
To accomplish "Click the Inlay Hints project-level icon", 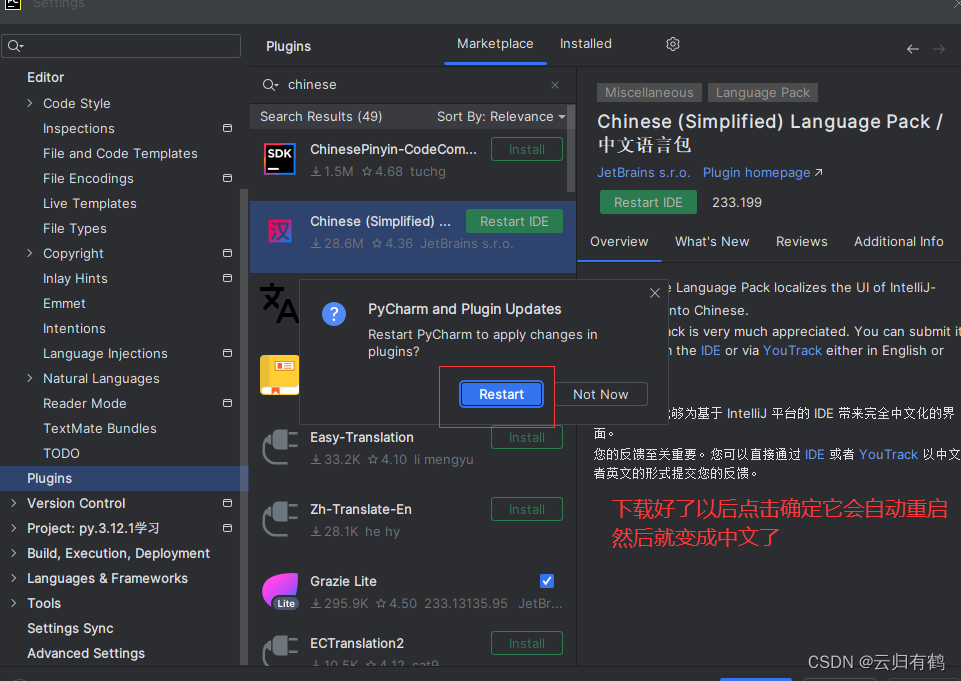I will (x=227, y=278).
